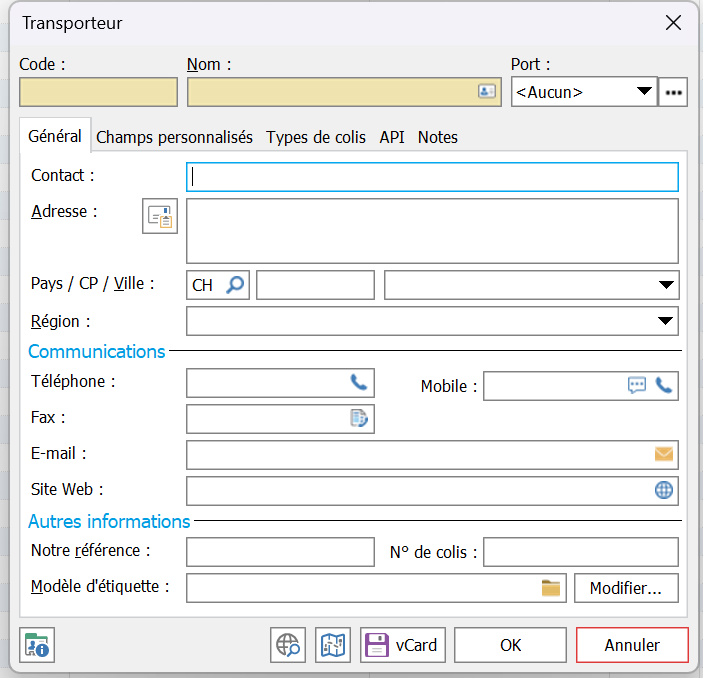Click the globe icon in Site Web field
This screenshot has height=678, width=703.
(664, 490)
